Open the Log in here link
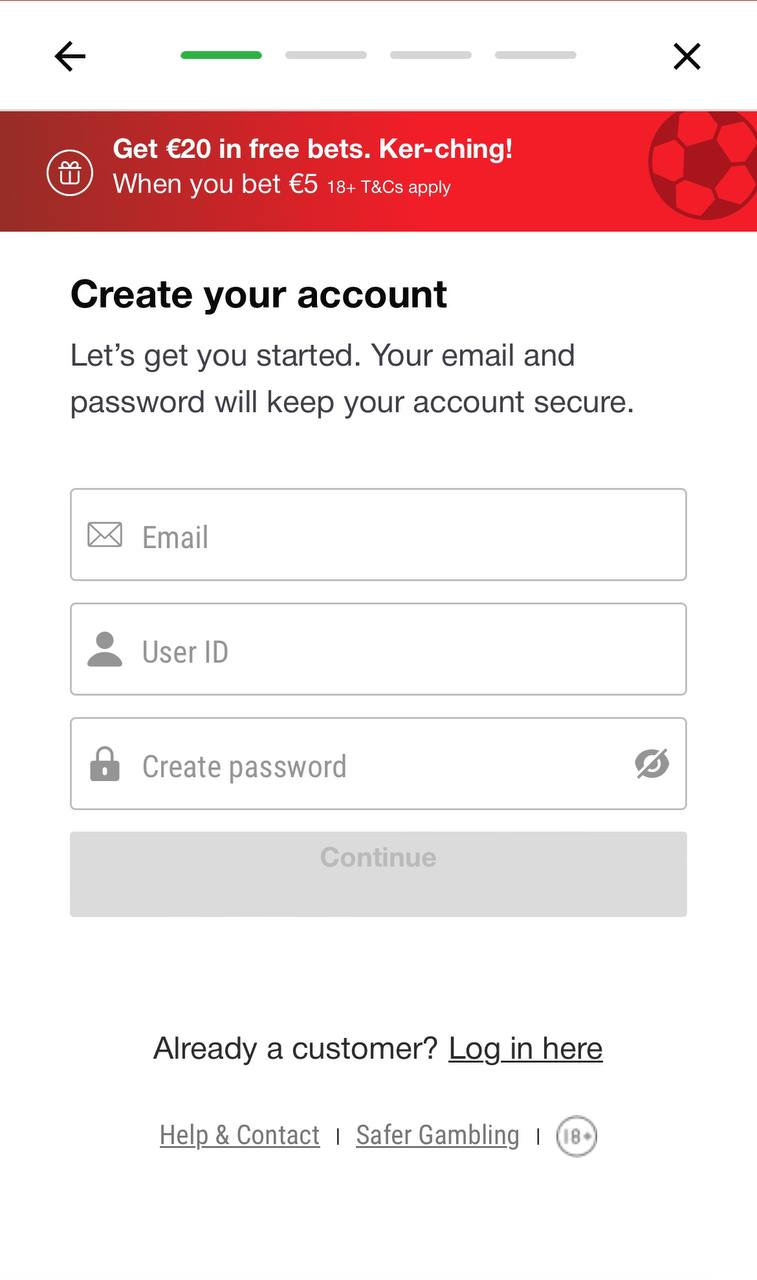 click(x=526, y=1048)
